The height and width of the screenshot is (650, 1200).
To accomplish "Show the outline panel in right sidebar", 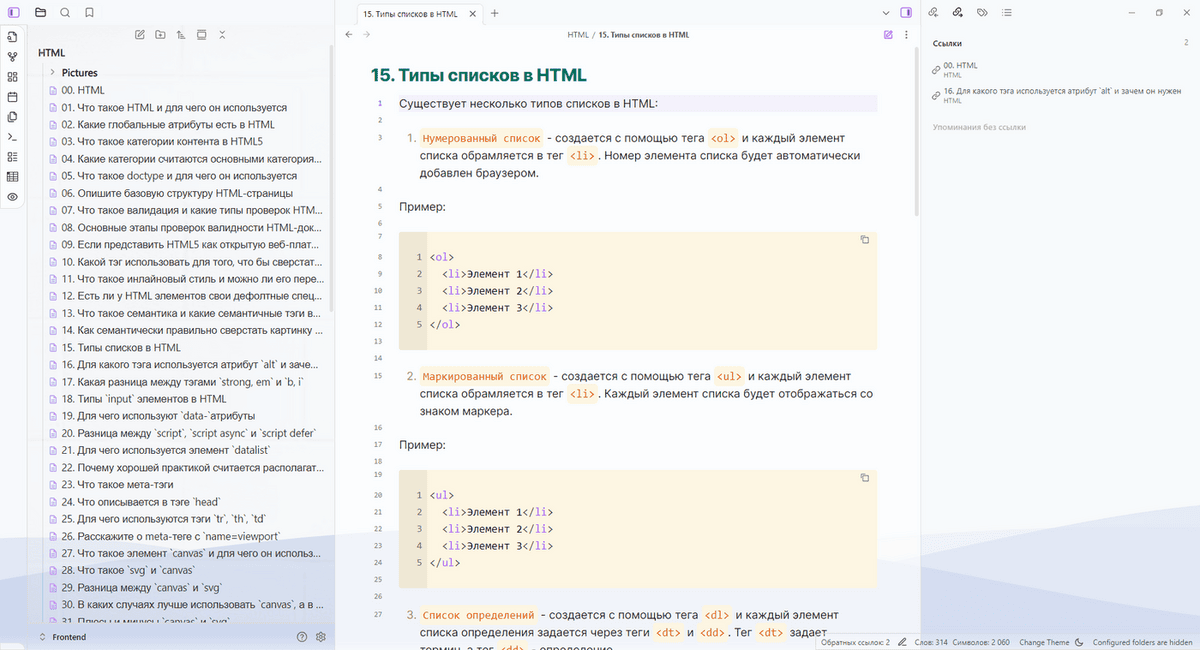I will (1007, 13).
